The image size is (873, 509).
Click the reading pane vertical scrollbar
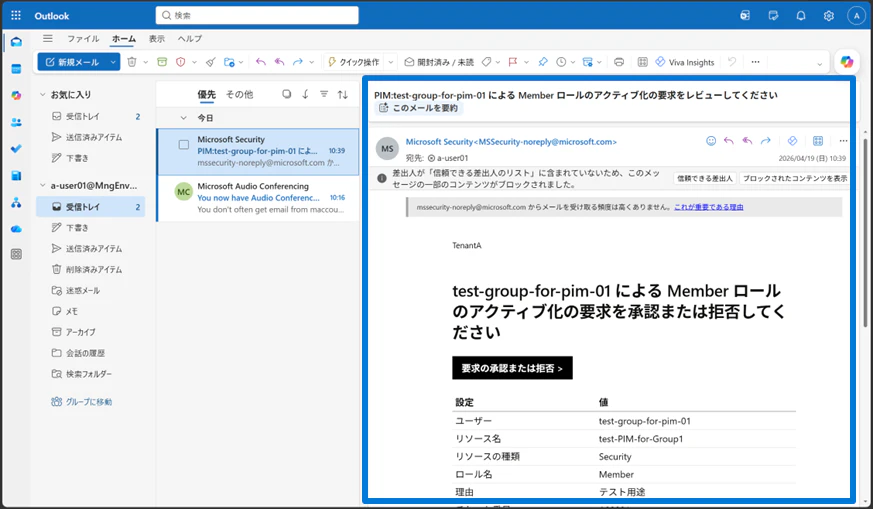tap(865, 231)
